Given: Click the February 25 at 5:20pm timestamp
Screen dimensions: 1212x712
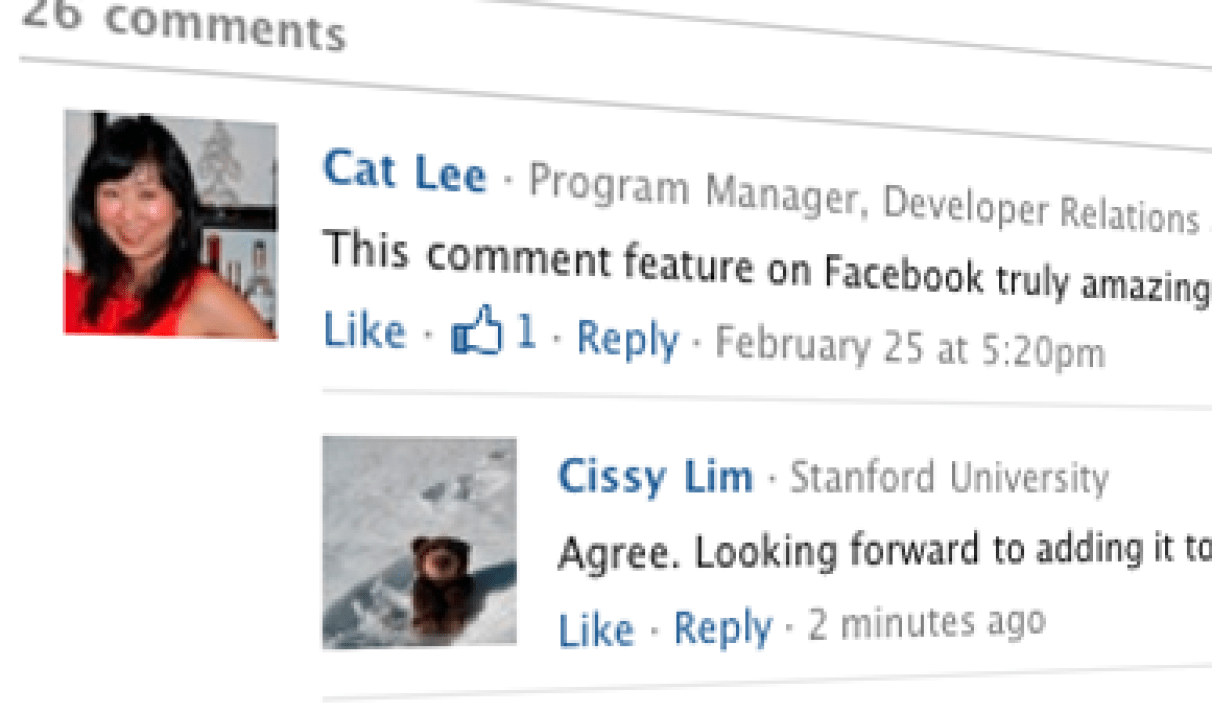Looking at the screenshot, I should [x=910, y=349].
